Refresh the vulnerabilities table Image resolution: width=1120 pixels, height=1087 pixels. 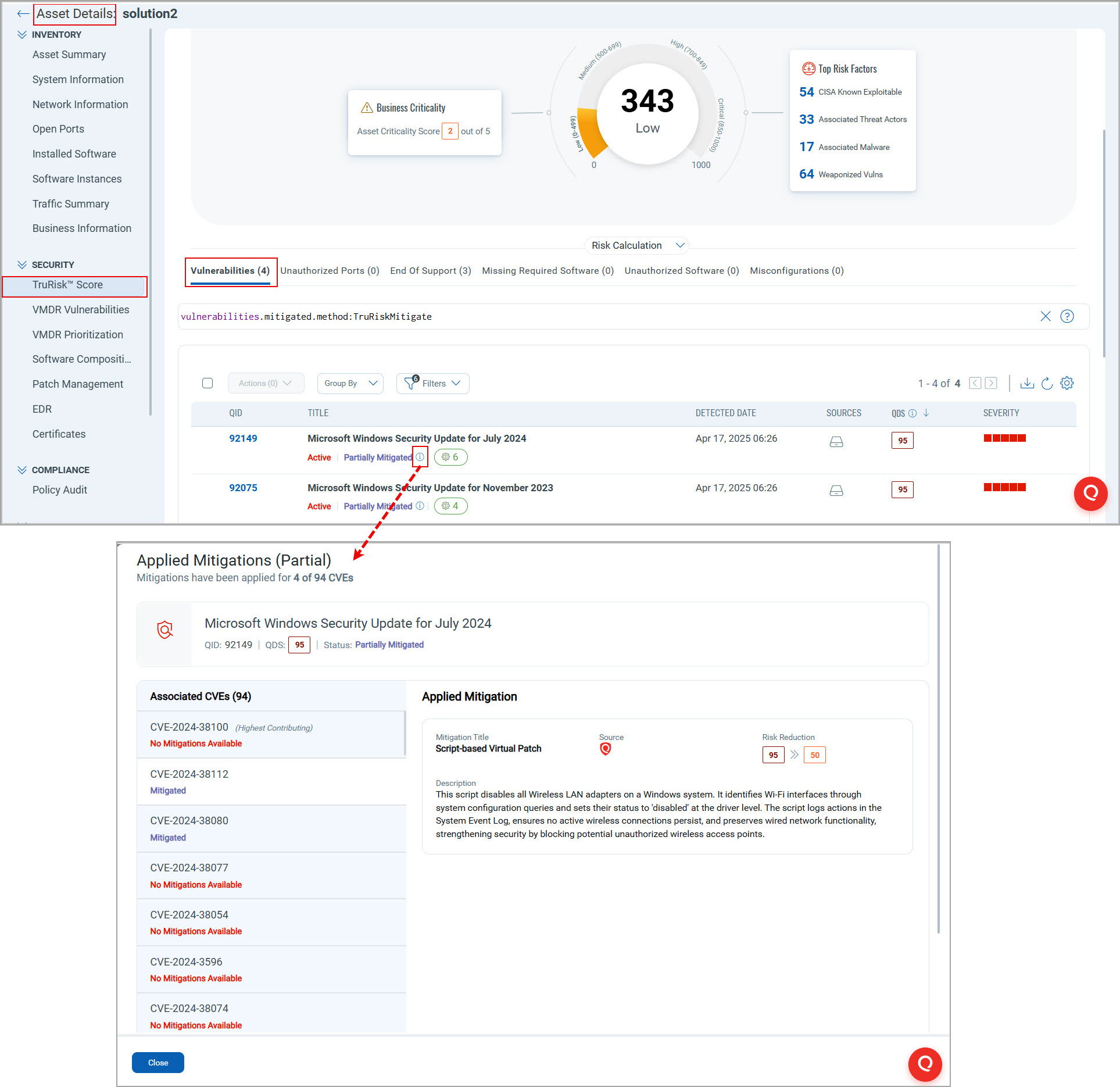tap(1046, 383)
